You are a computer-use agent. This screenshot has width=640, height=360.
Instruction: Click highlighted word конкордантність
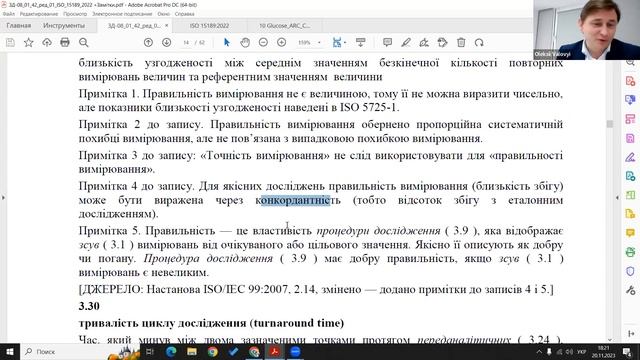tap(298, 200)
